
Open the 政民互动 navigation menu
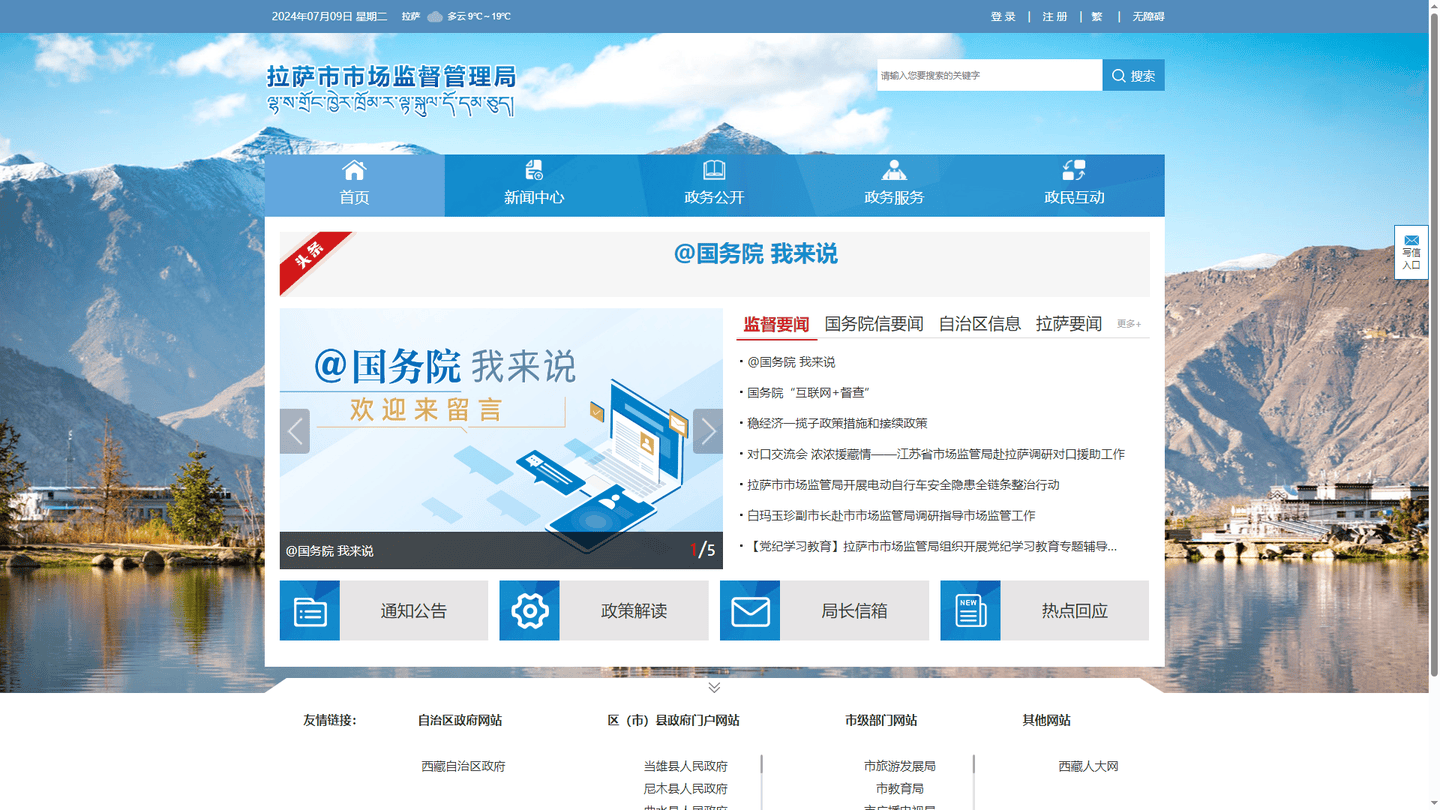[1074, 186]
